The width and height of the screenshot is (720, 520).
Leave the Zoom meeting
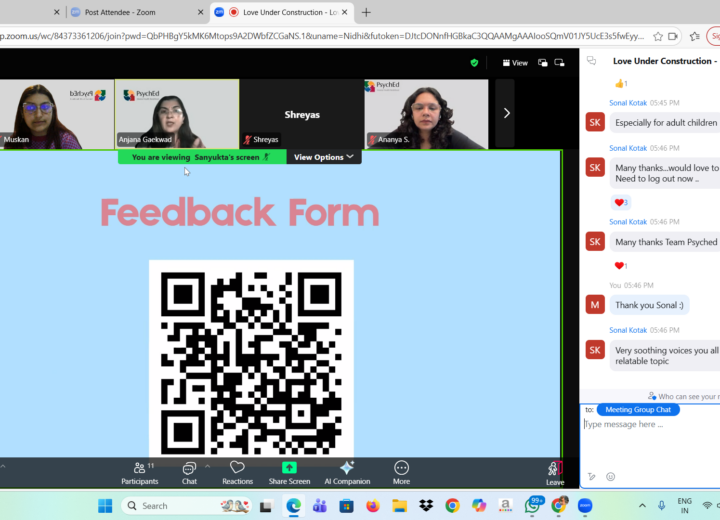click(x=554, y=472)
